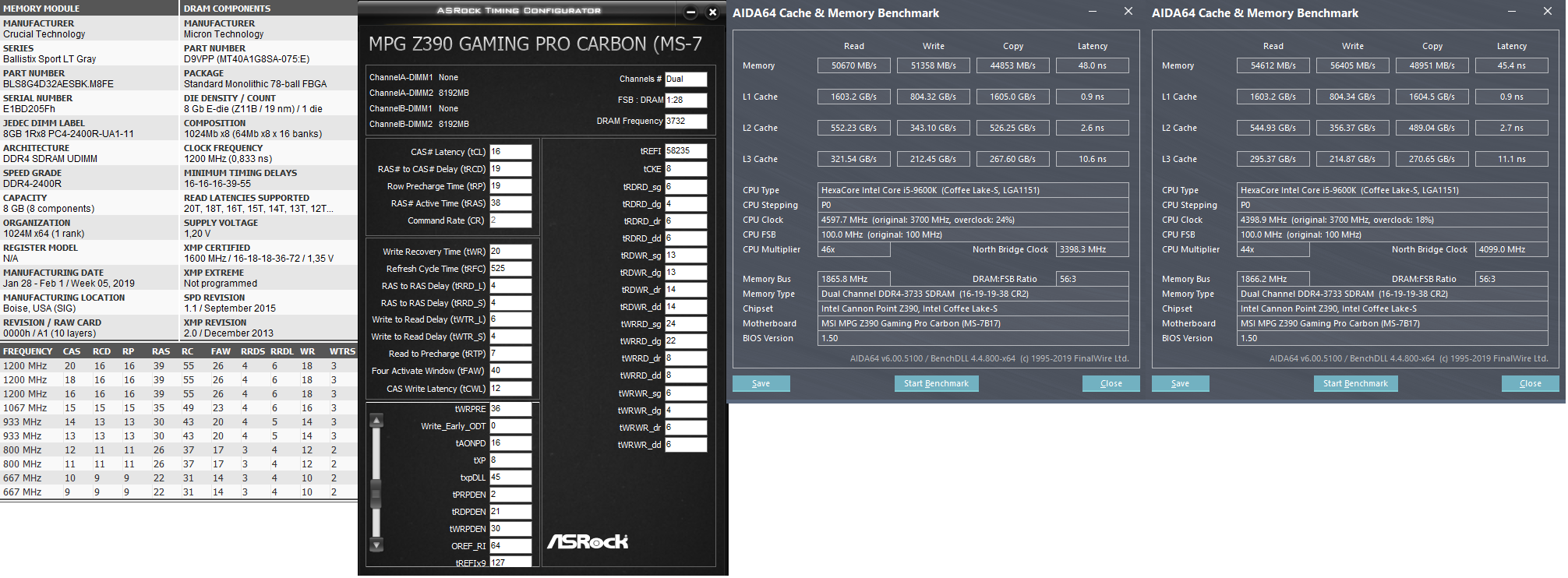Select the FSB : DRAM field showing 1:28
The width and height of the screenshot is (1568, 578).
click(686, 100)
